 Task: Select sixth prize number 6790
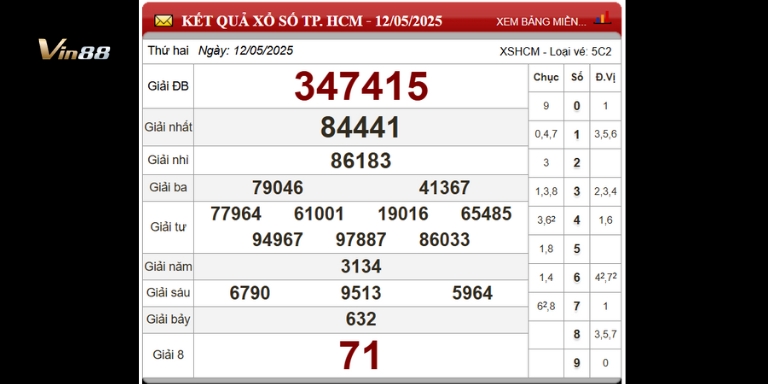pos(250,293)
